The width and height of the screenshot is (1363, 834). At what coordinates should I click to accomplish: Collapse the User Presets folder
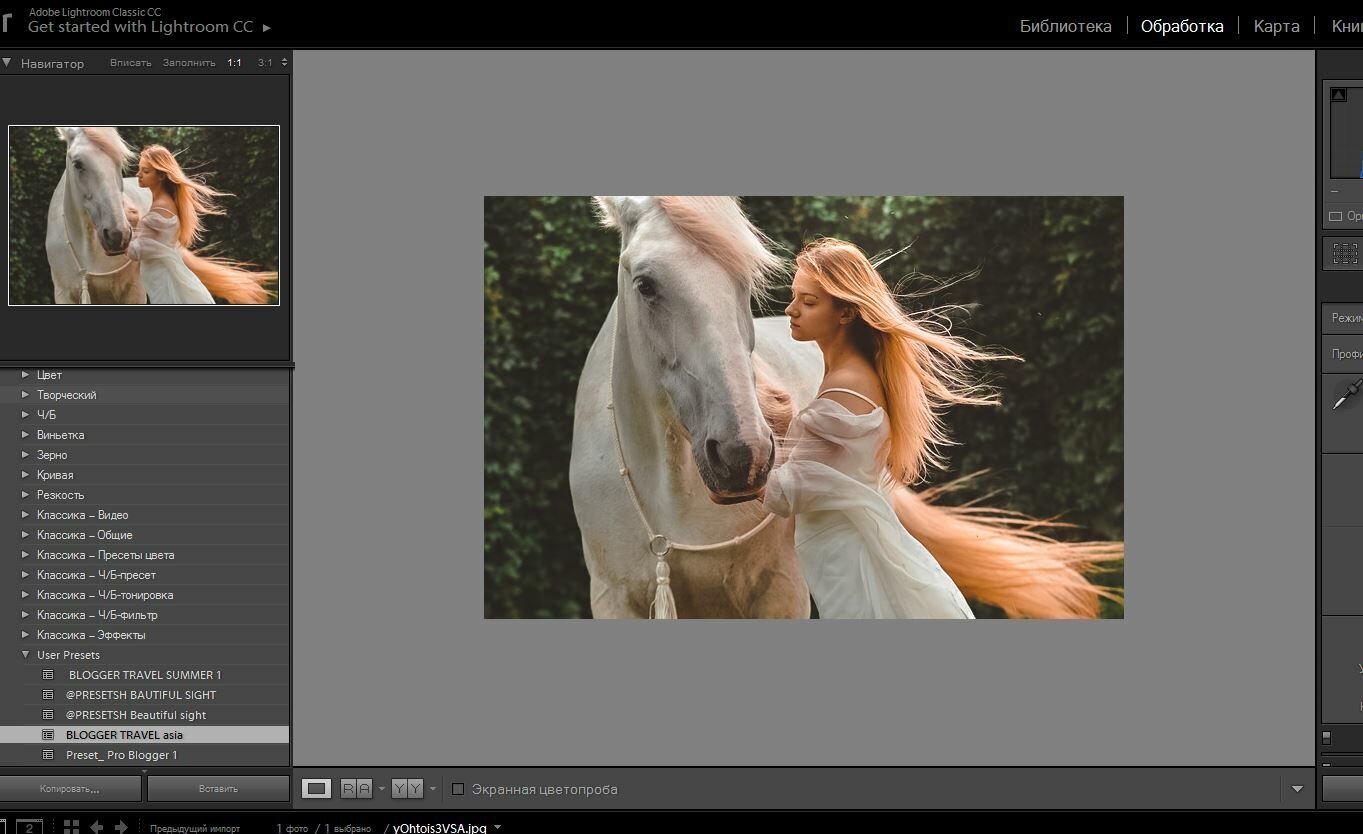click(25, 655)
